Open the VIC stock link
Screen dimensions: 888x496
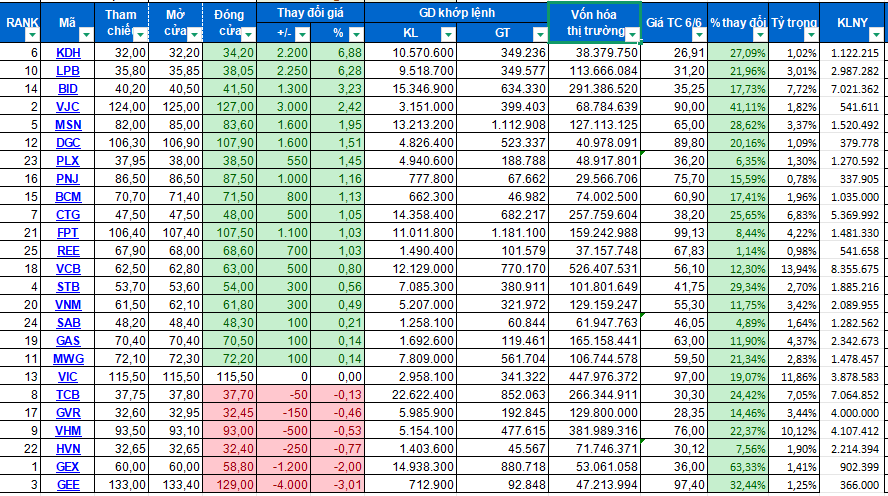tap(68, 377)
